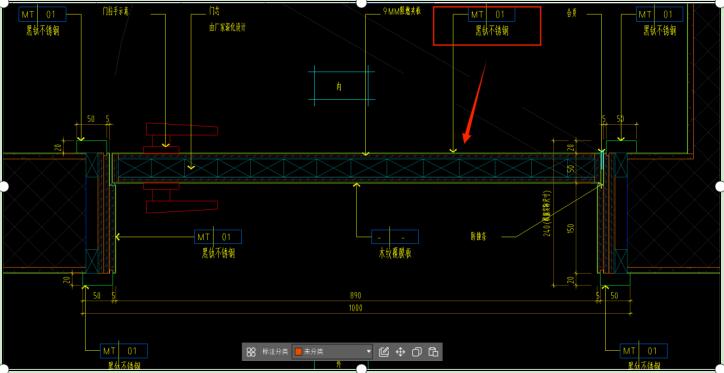Click the top center selection handle
This screenshot has width=724, height=373.
point(362,3)
